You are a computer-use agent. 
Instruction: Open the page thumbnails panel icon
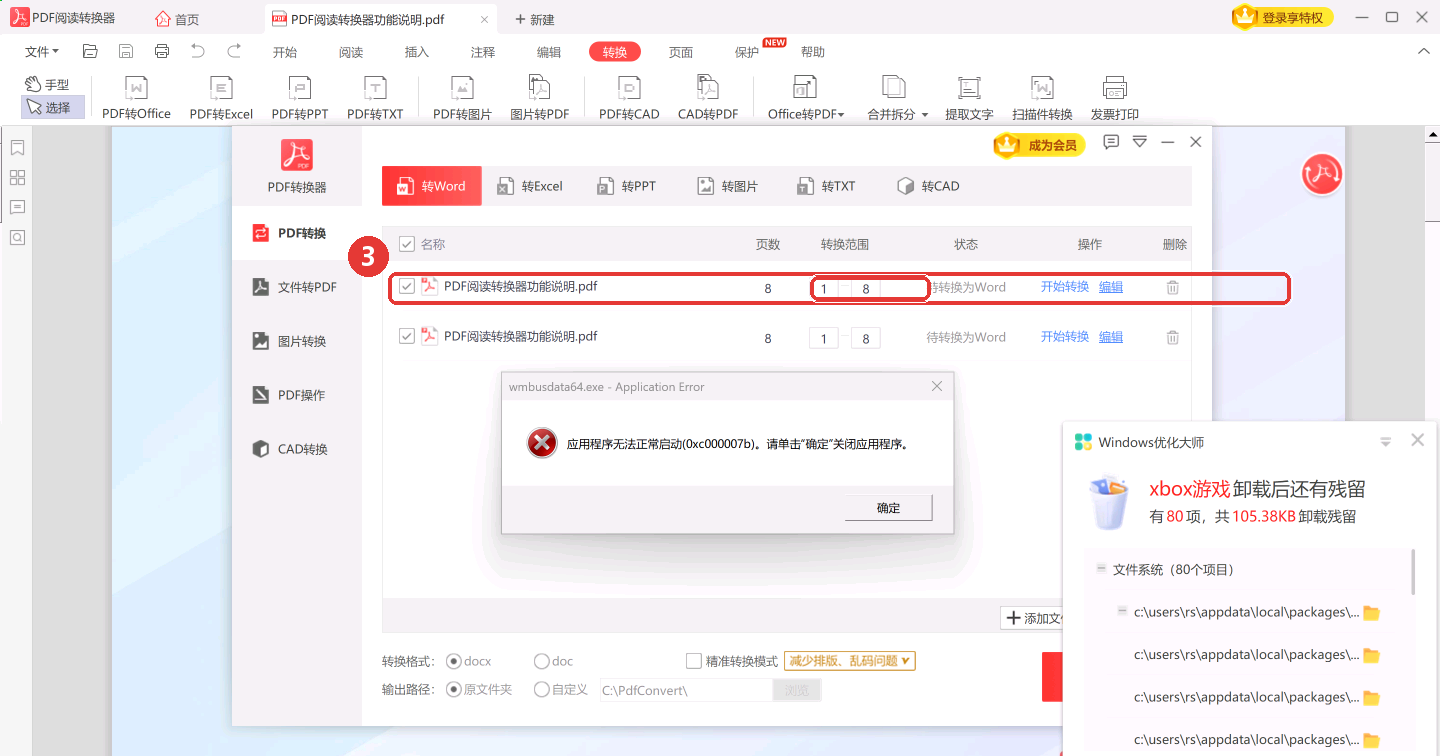17,178
